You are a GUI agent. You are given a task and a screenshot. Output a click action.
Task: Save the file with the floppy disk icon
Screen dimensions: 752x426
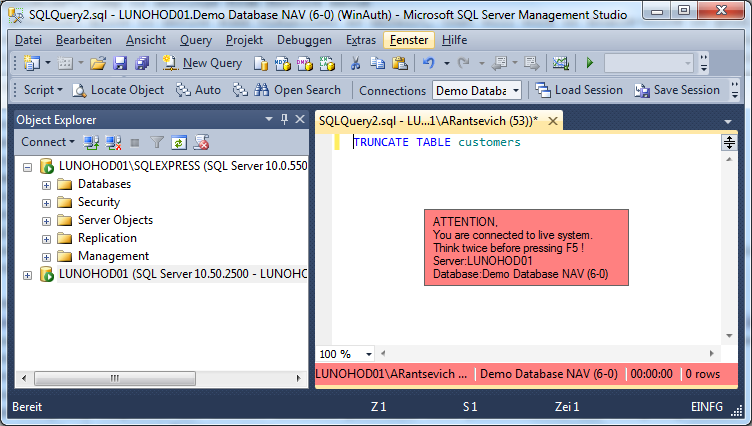(x=120, y=63)
